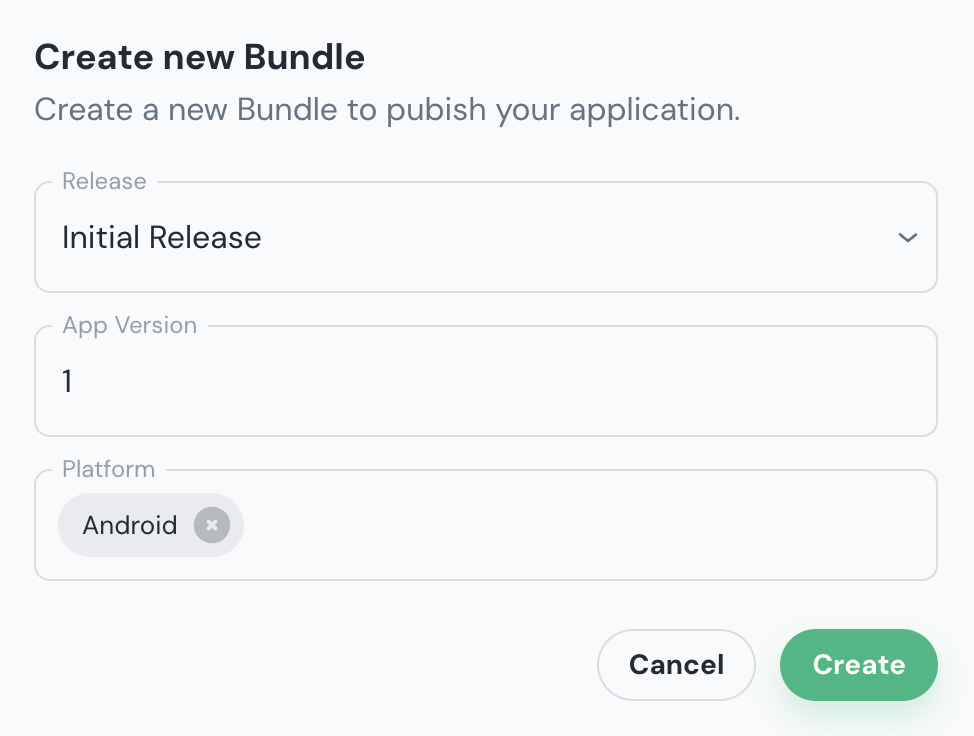The width and height of the screenshot is (974, 736).
Task: Click the dropdown arrow beside Initial Release
Action: pos(908,237)
